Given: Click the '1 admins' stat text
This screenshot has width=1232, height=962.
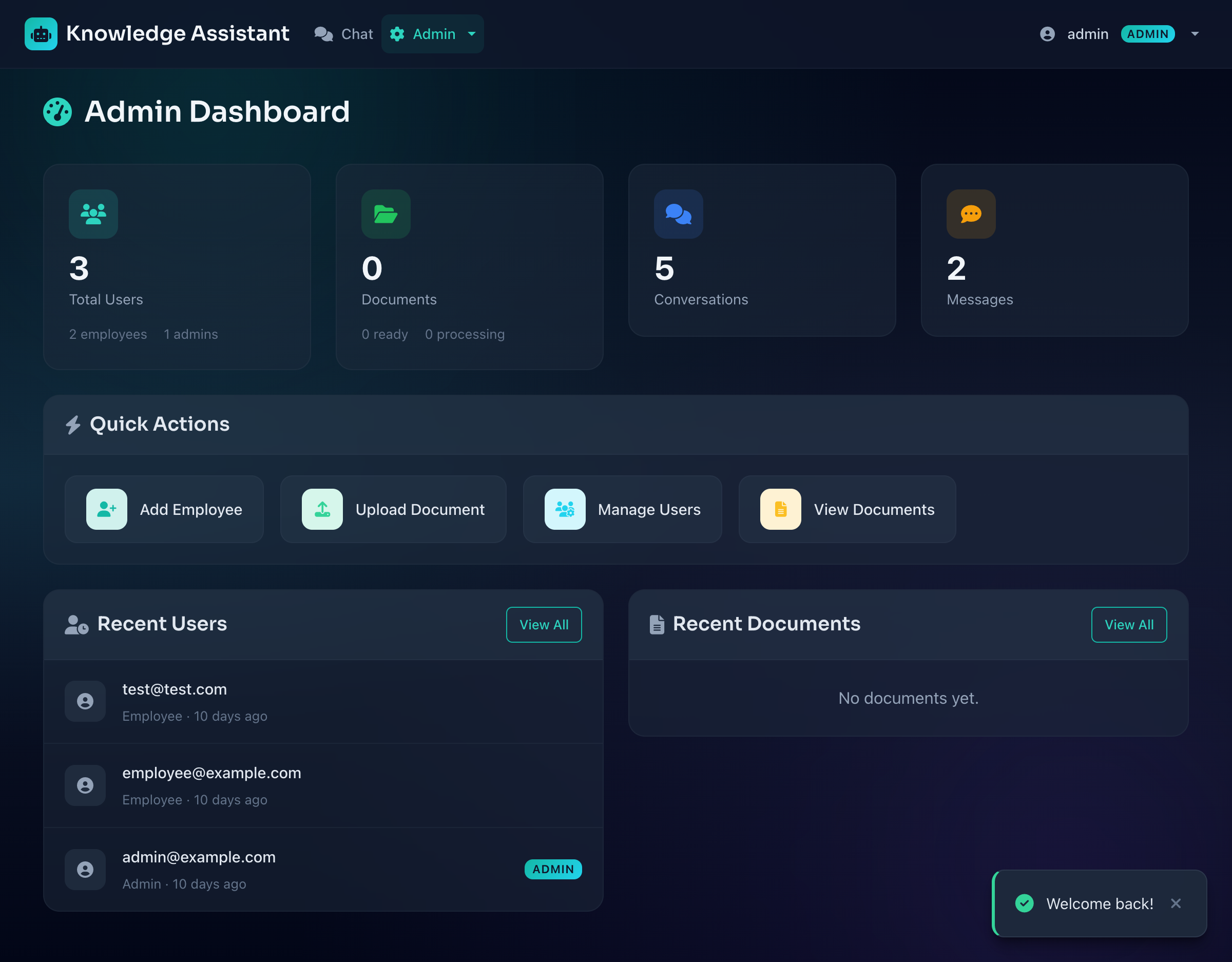Looking at the screenshot, I should [x=190, y=335].
